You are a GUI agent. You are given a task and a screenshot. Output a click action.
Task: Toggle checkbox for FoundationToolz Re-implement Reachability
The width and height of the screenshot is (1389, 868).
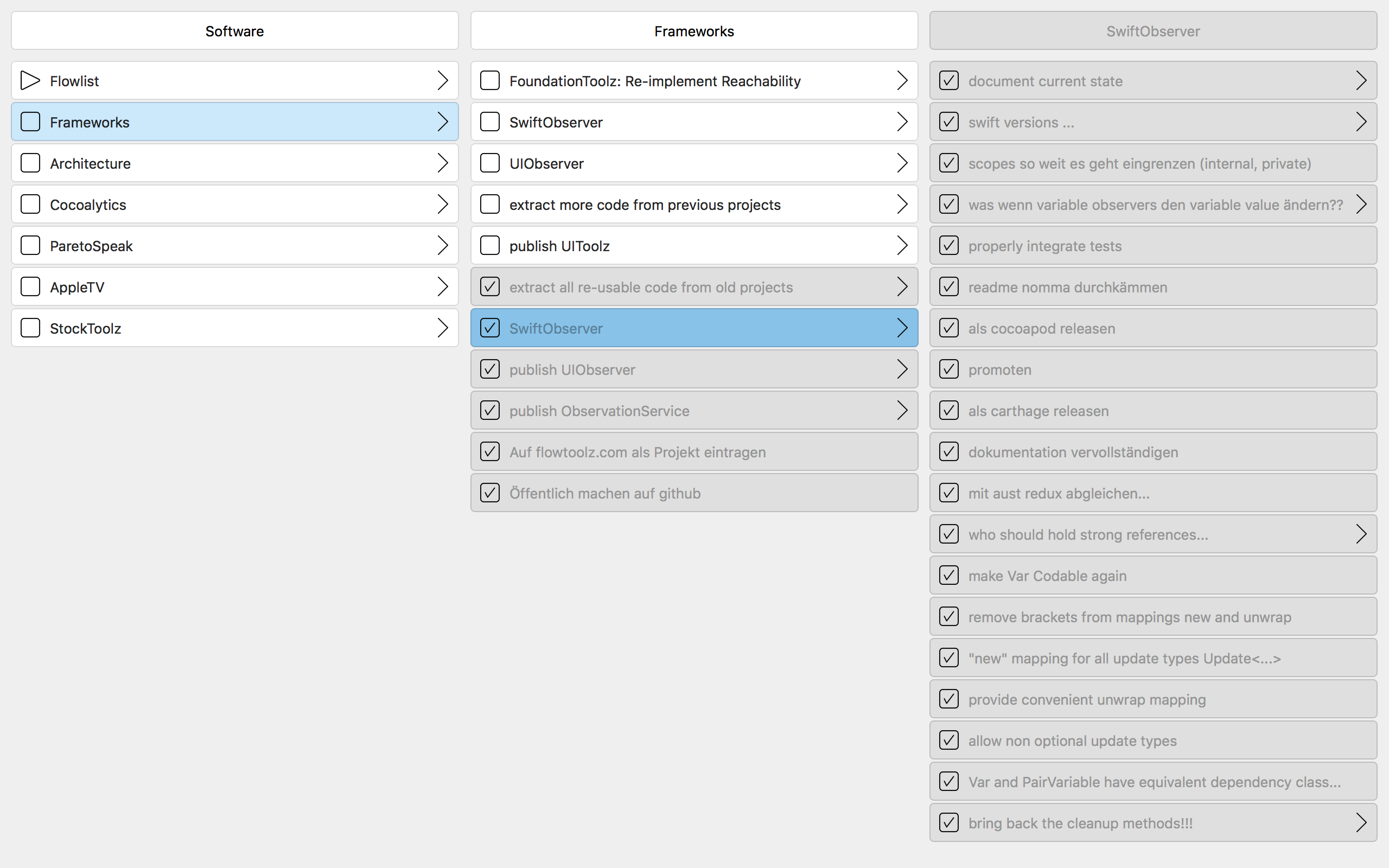click(x=490, y=81)
